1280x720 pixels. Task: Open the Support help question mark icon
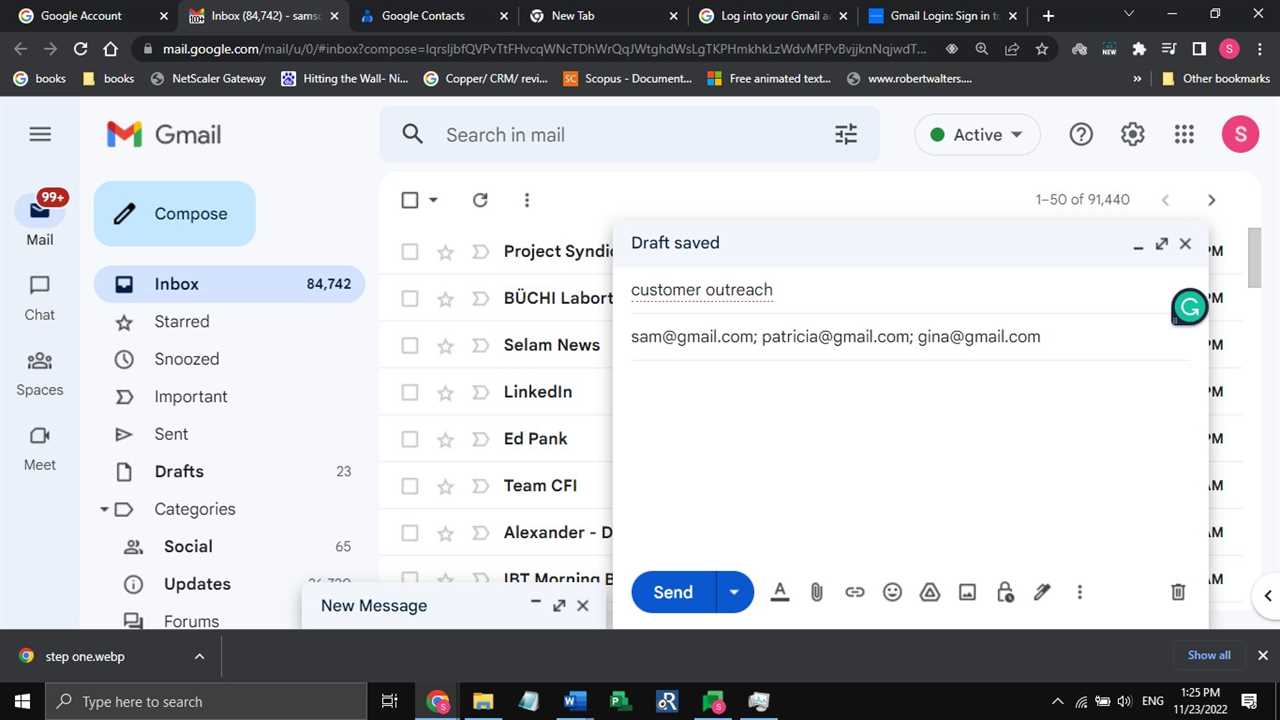(1081, 135)
